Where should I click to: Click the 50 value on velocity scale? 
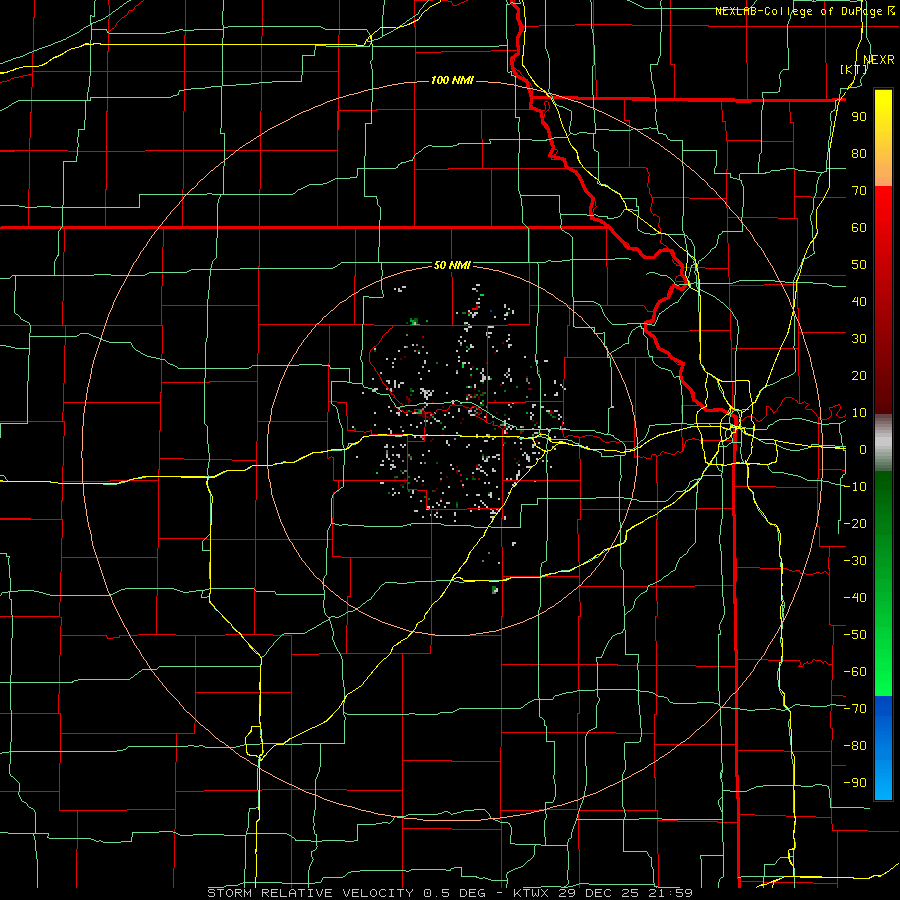point(859,265)
